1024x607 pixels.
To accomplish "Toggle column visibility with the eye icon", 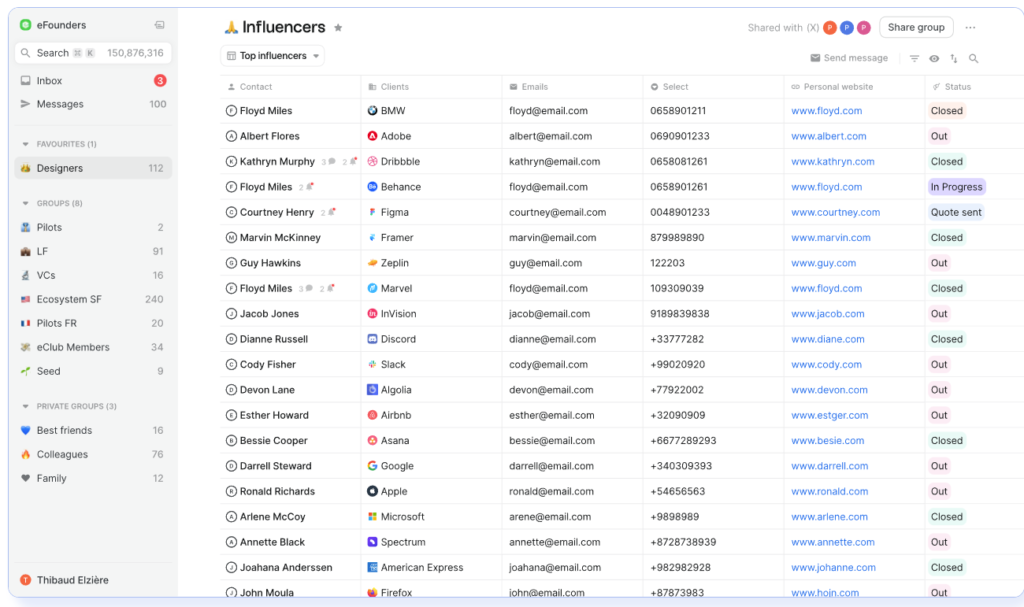I will 935,58.
